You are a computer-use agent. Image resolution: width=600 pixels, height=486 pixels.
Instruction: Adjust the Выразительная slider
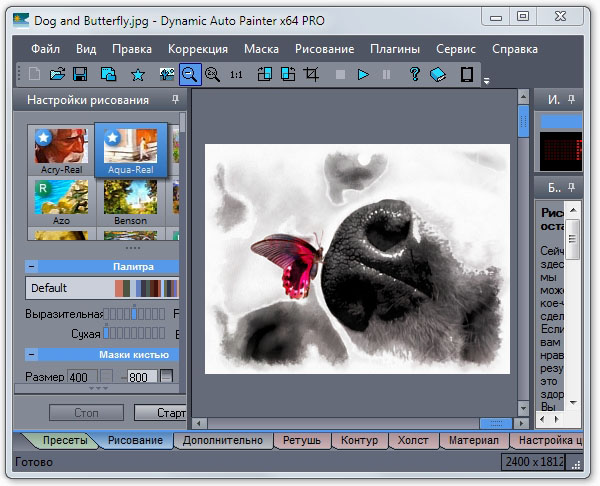point(136,314)
